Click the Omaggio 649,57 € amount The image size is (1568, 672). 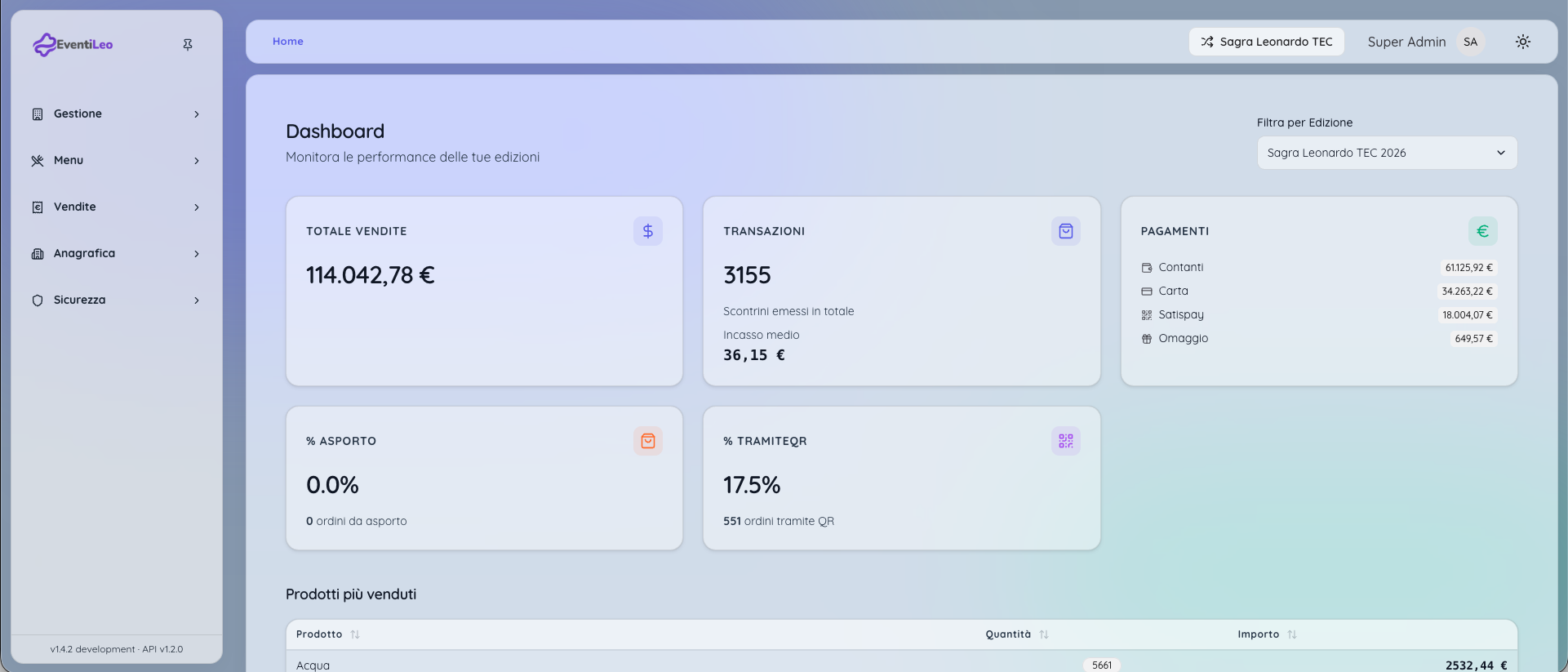[x=1473, y=339]
